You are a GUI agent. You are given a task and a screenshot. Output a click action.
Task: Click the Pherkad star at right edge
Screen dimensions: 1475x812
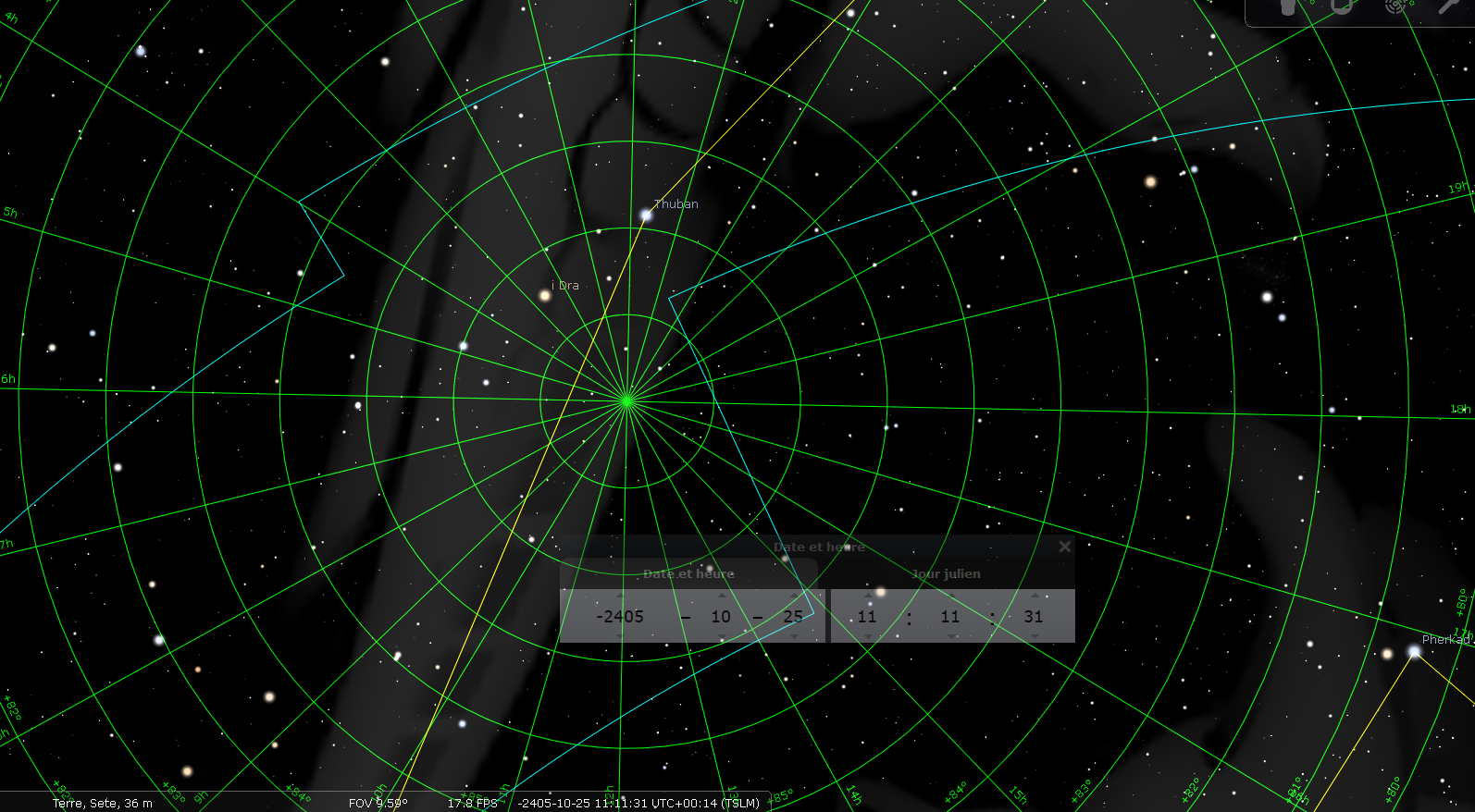click(1414, 652)
